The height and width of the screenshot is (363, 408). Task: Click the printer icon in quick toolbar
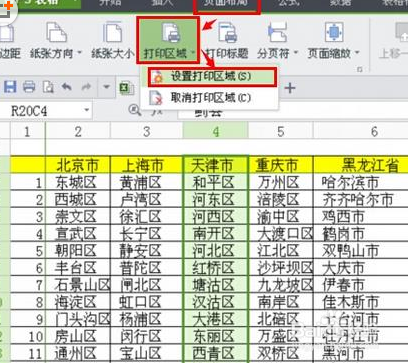pyautogui.click(x=29, y=87)
